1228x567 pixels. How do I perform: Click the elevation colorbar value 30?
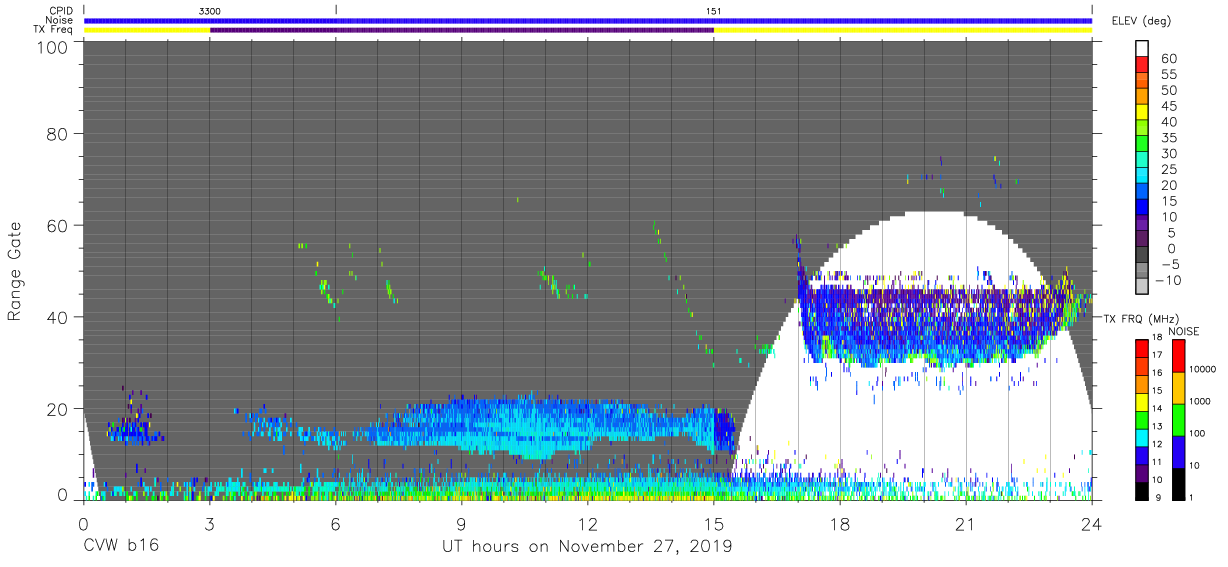tap(1168, 153)
